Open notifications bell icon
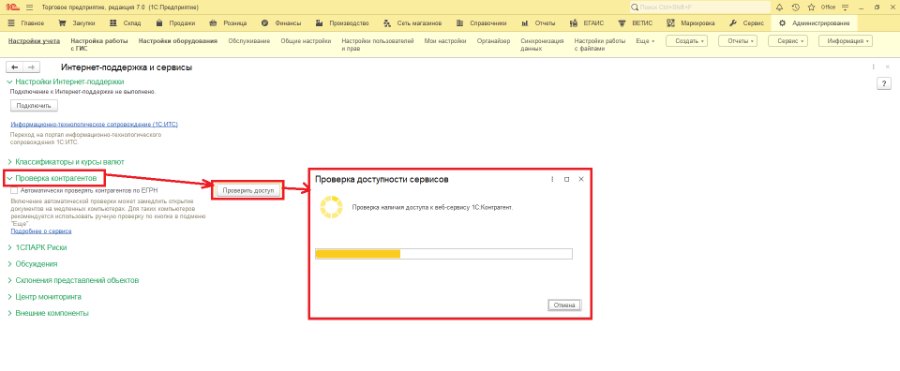900x371 pixels. 779,7
